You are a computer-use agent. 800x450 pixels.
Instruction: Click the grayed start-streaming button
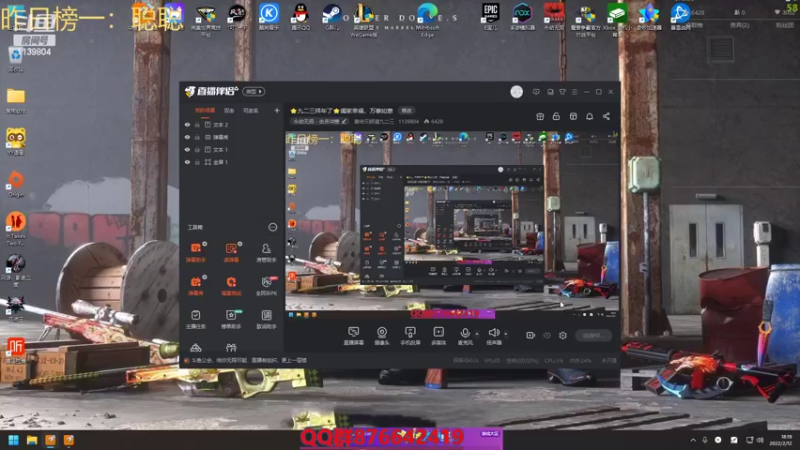(x=593, y=335)
